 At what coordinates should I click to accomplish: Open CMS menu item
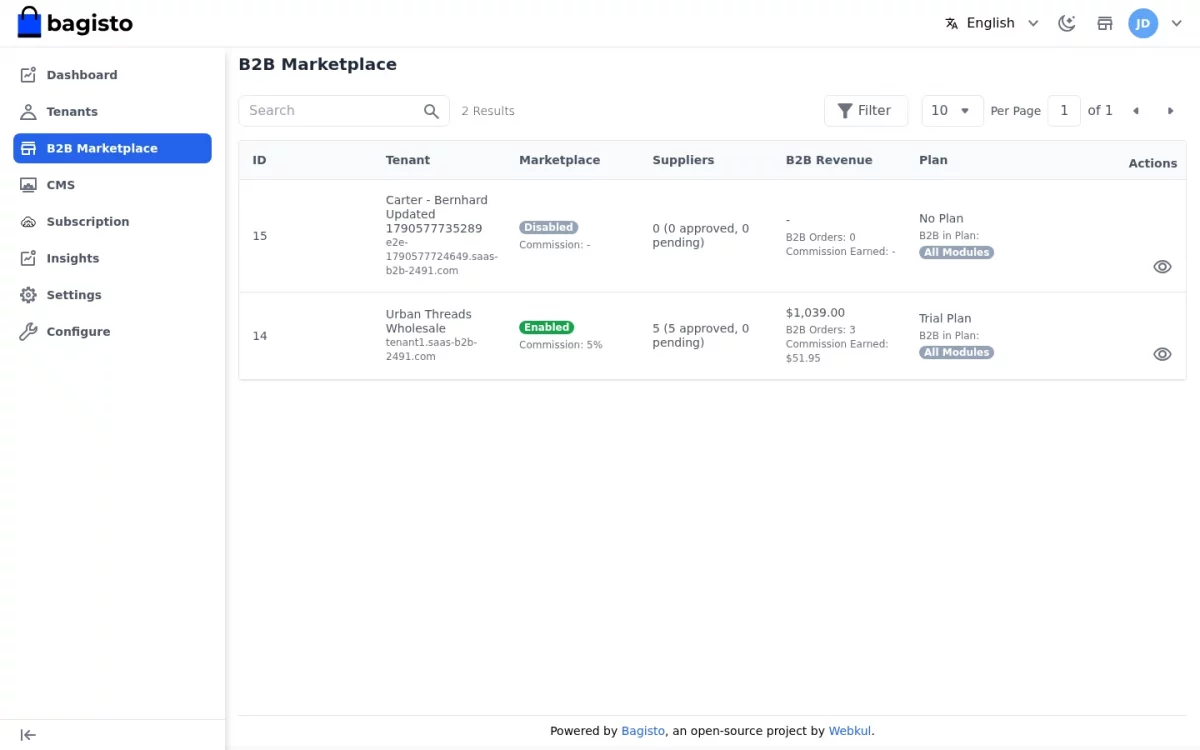coord(112,185)
